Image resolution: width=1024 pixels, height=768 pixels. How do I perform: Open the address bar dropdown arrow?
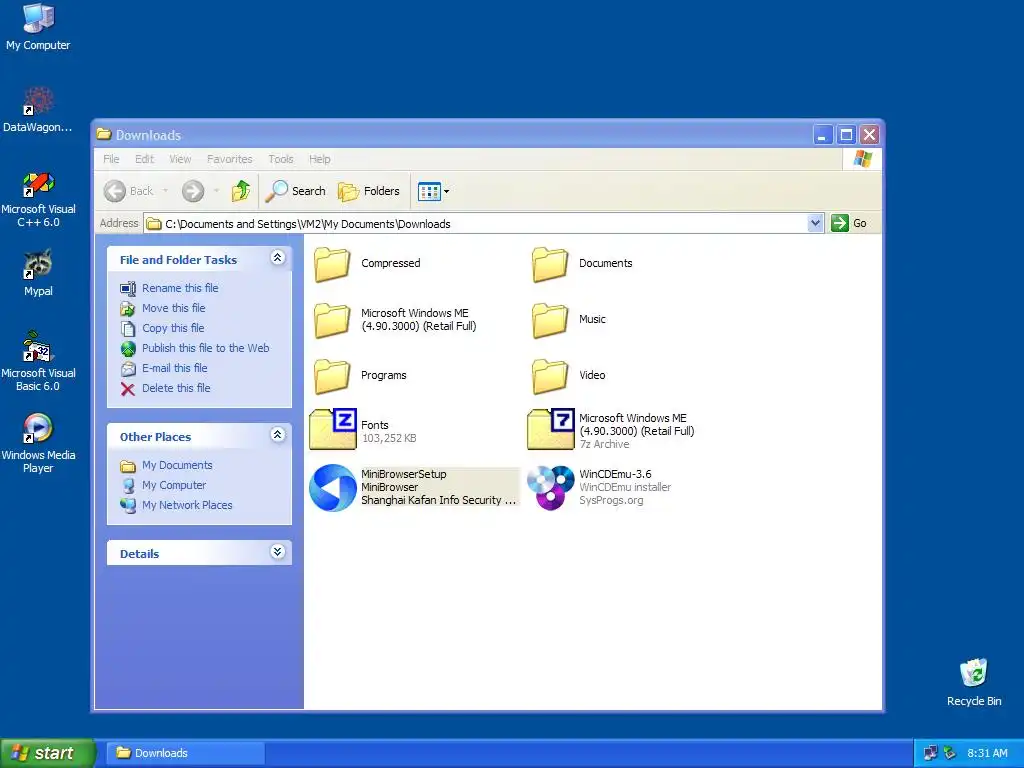(815, 223)
